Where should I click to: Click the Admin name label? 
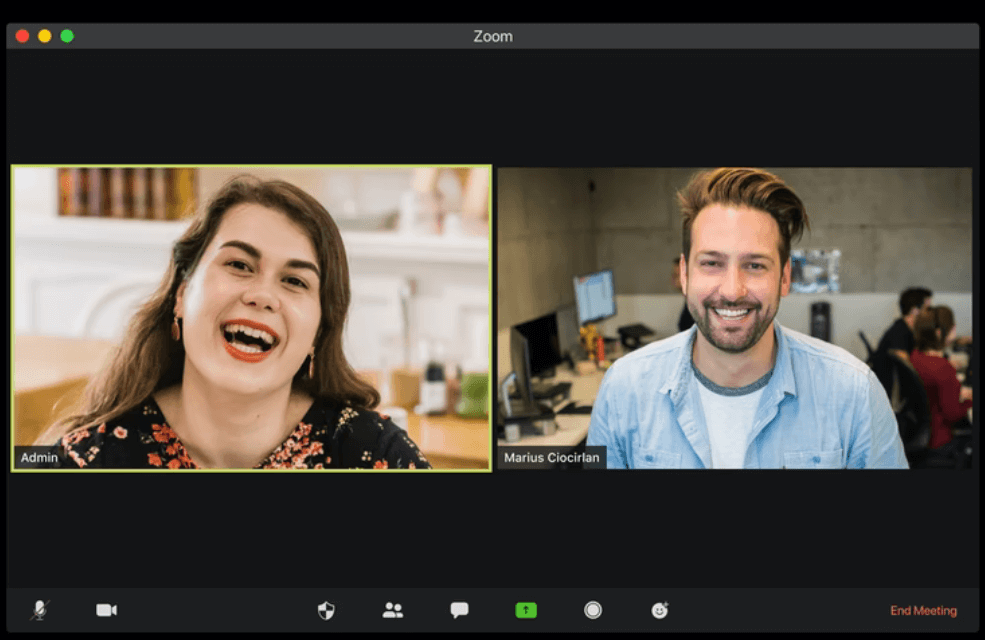point(40,458)
